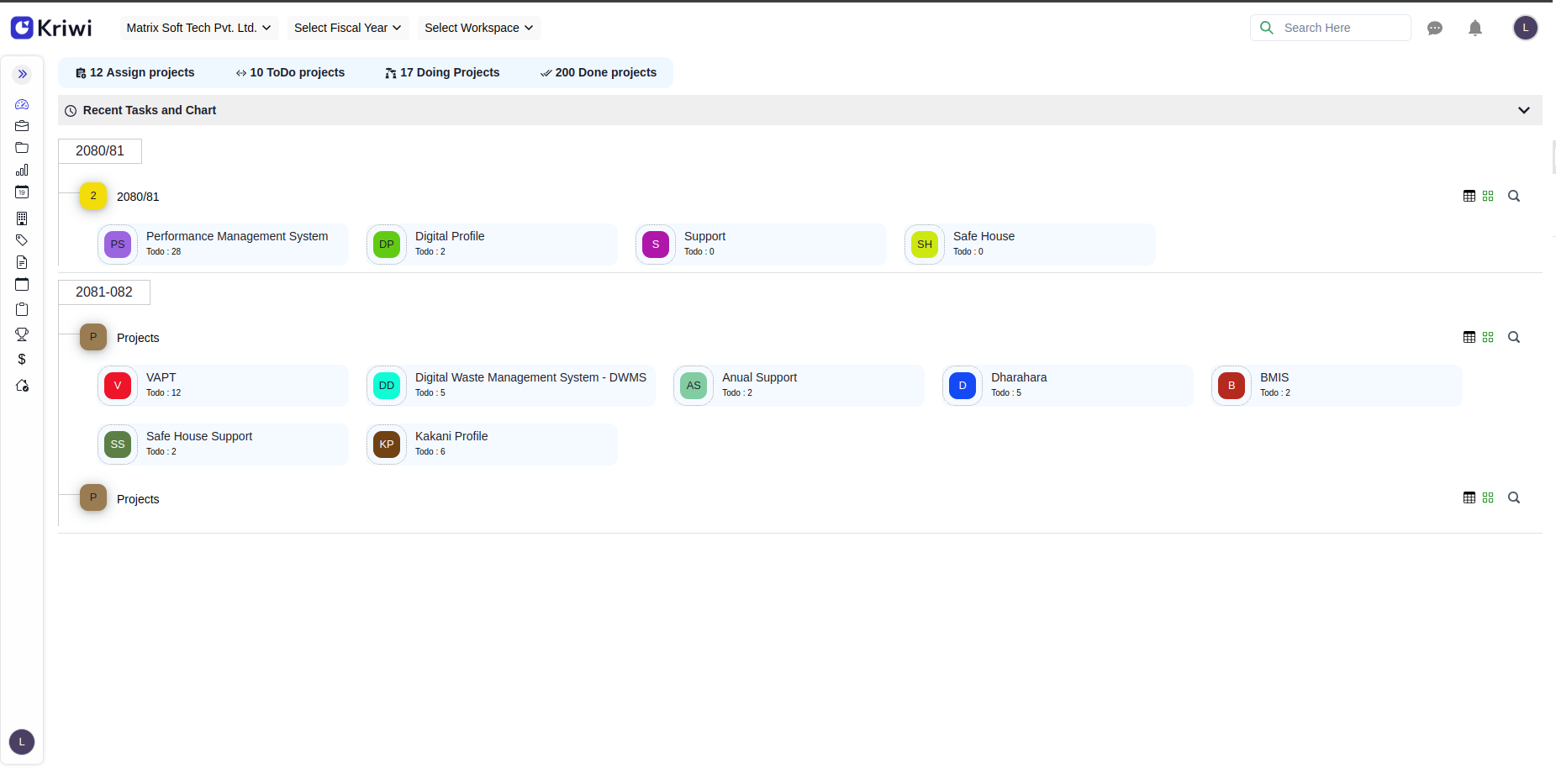Click the dollar sign icon in sidebar
Screen dimensions: 1556x784
(22, 360)
